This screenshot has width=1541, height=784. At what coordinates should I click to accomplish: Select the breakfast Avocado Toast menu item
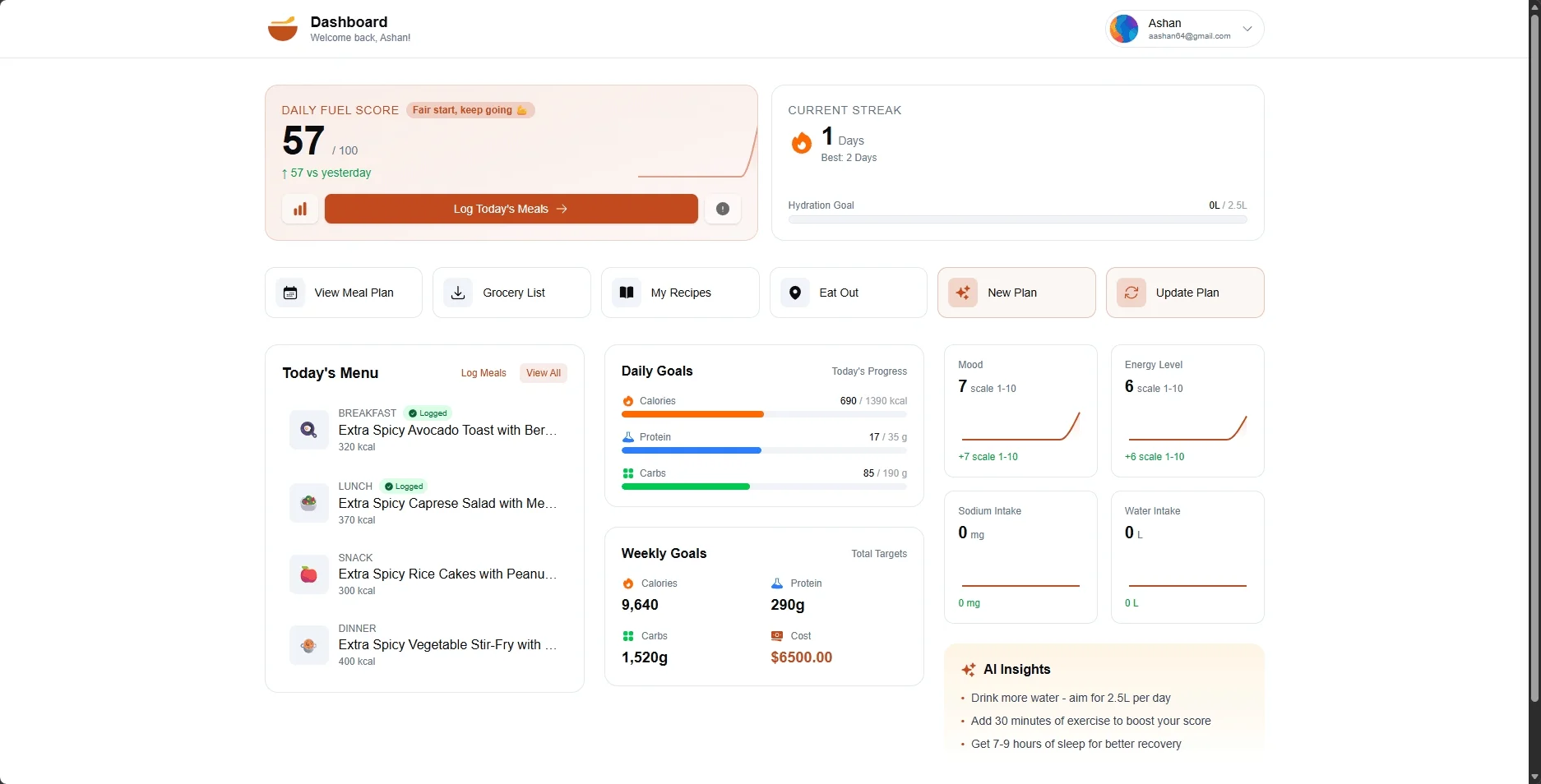pos(447,430)
